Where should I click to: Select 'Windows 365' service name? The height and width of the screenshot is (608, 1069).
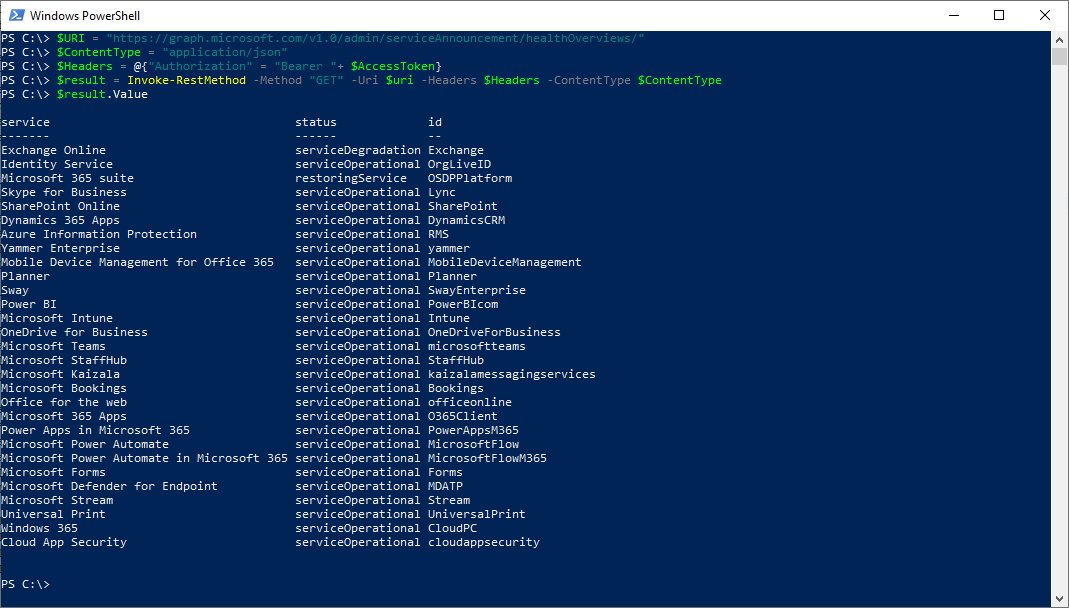point(40,528)
